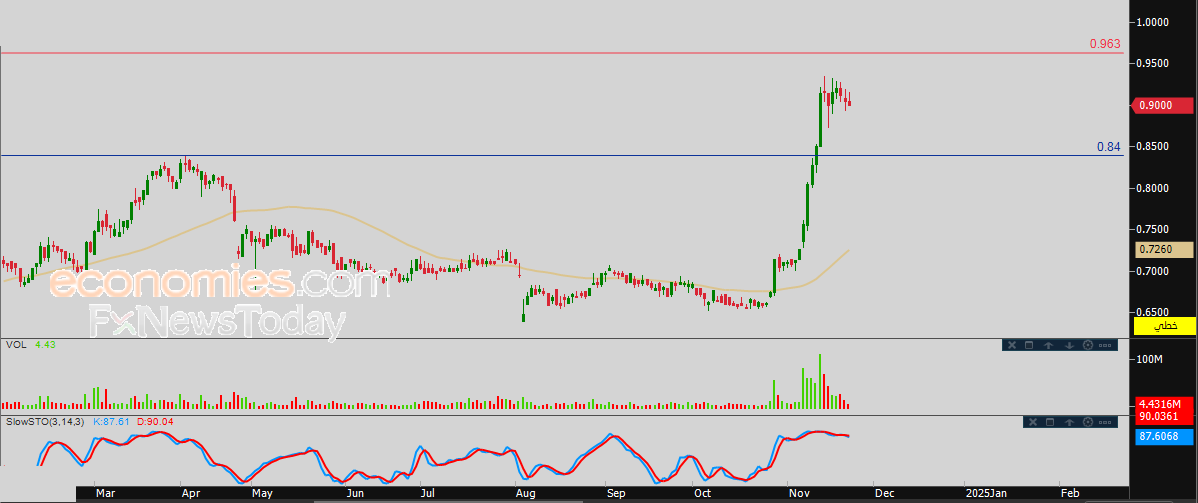This screenshot has width=1198, height=503.
Task: Open more options for VOL panel
Action: tap(1105, 346)
